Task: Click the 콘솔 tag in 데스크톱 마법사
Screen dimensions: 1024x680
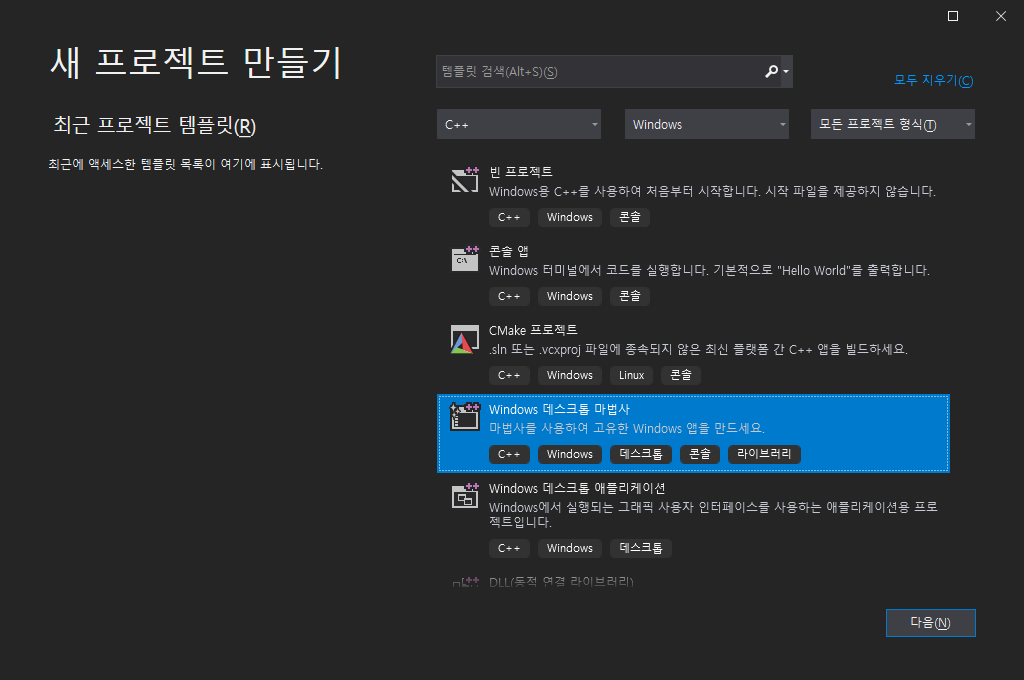Action: point(699,454)
